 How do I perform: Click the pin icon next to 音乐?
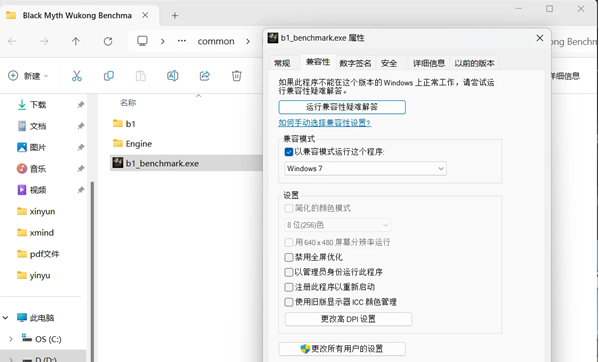[81, 168]
